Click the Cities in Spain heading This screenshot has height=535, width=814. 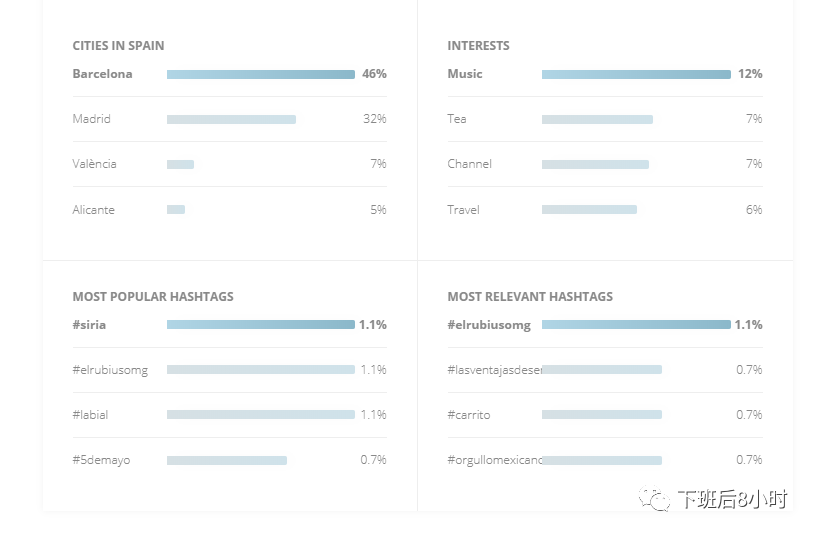118,46
